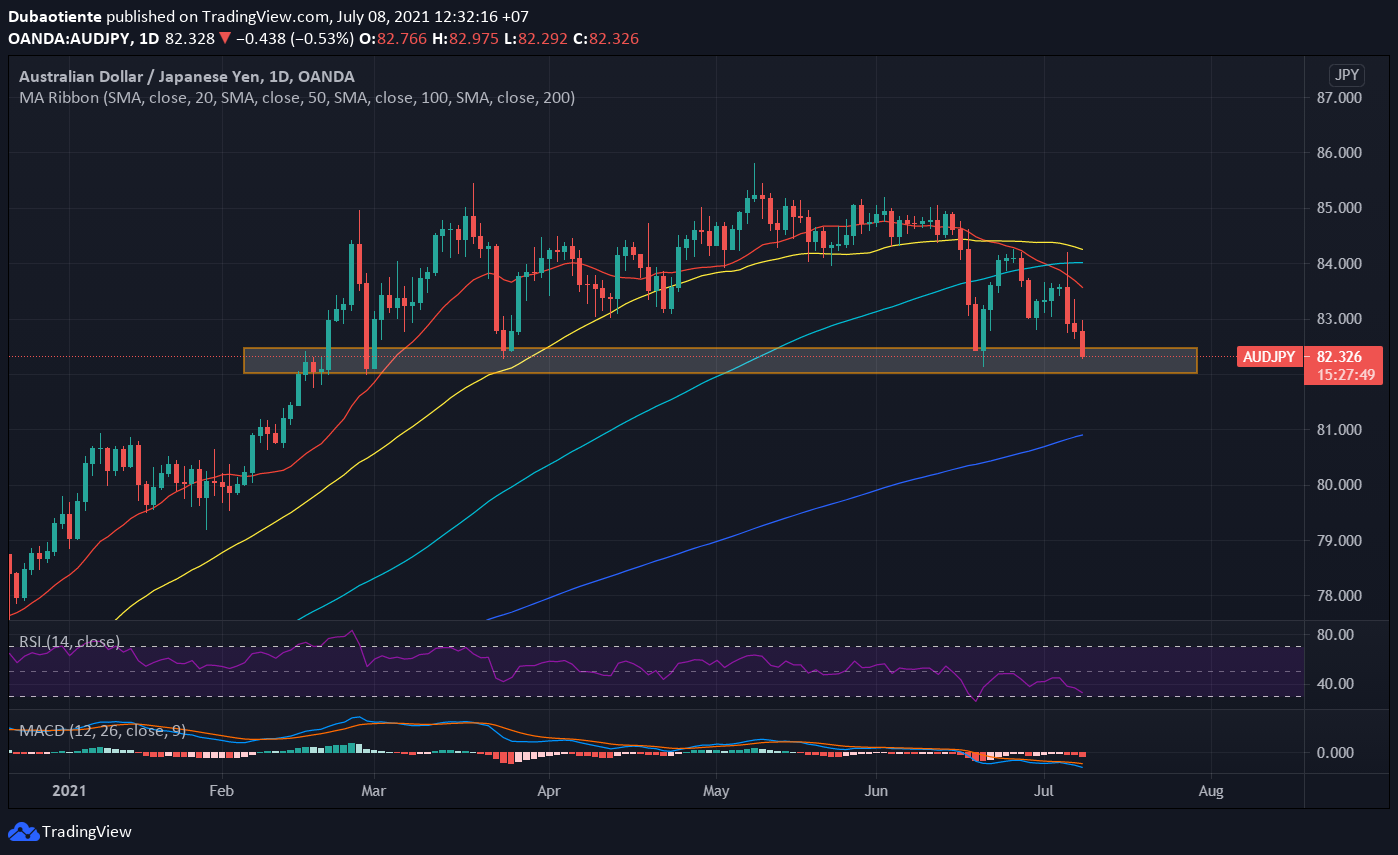Select the MA Ribbon indicator legend
Viewport: 1398px width, 855px height.
click(x=298, y=98)
